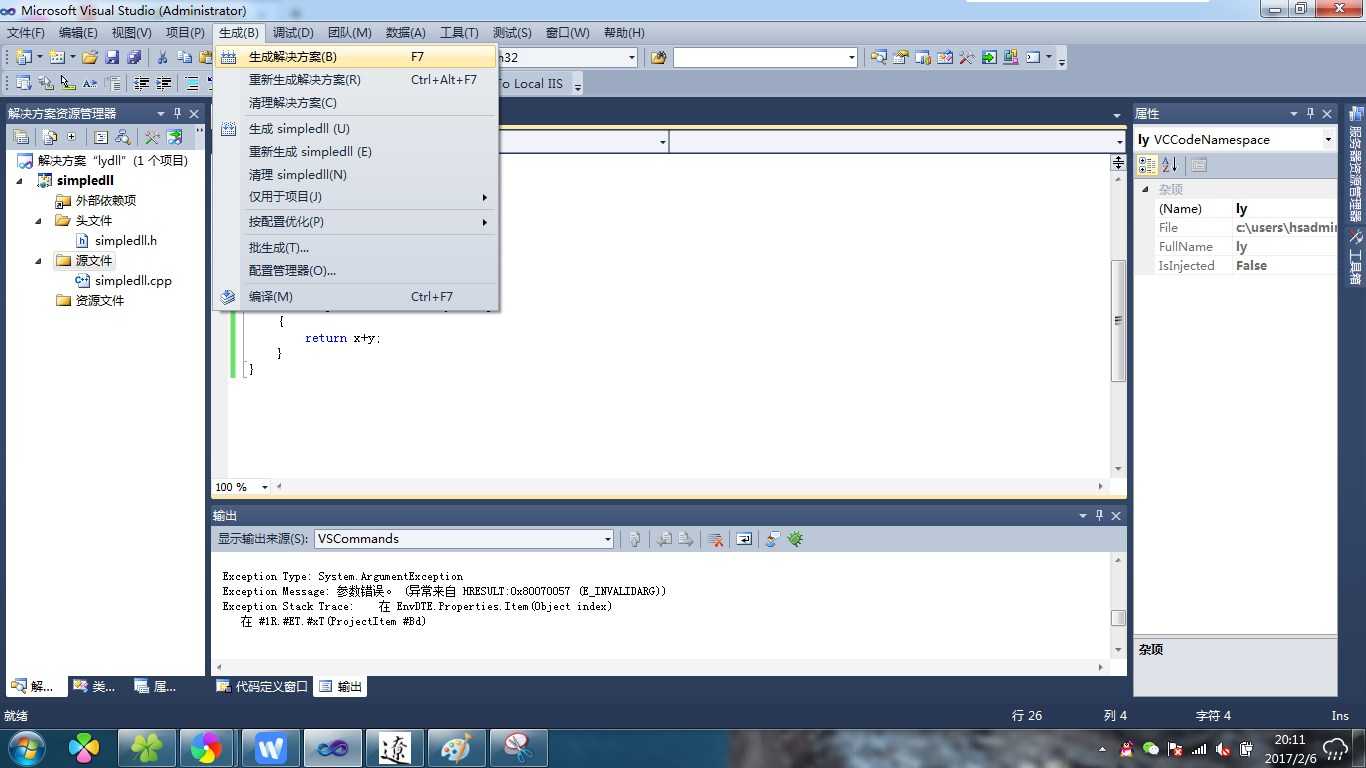Click Clear All icon in Output toolbar
The image size is (1366, 768).
(x=716, y=539)
